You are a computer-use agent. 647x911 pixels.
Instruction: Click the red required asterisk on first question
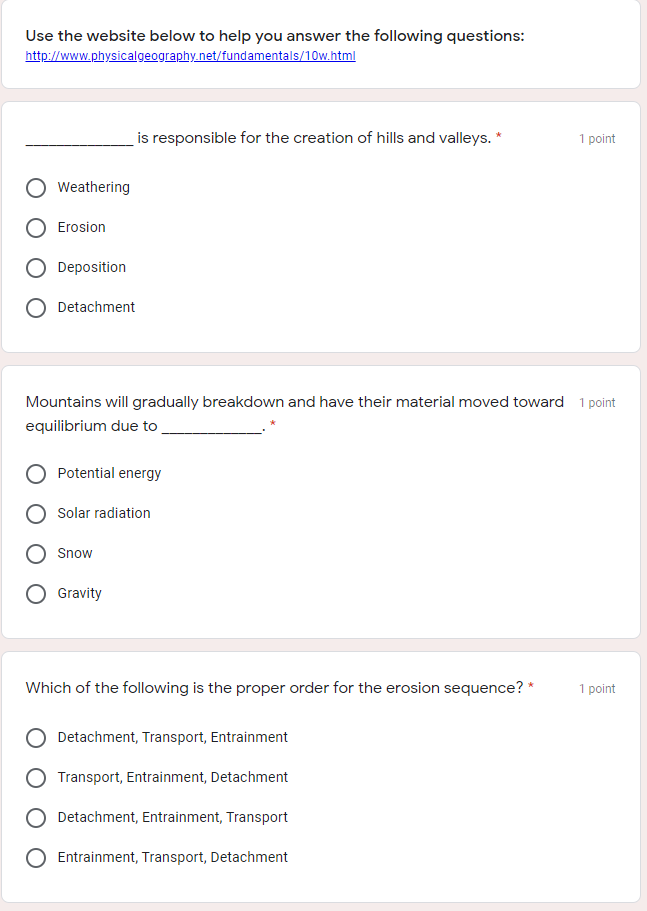[497, 137]
